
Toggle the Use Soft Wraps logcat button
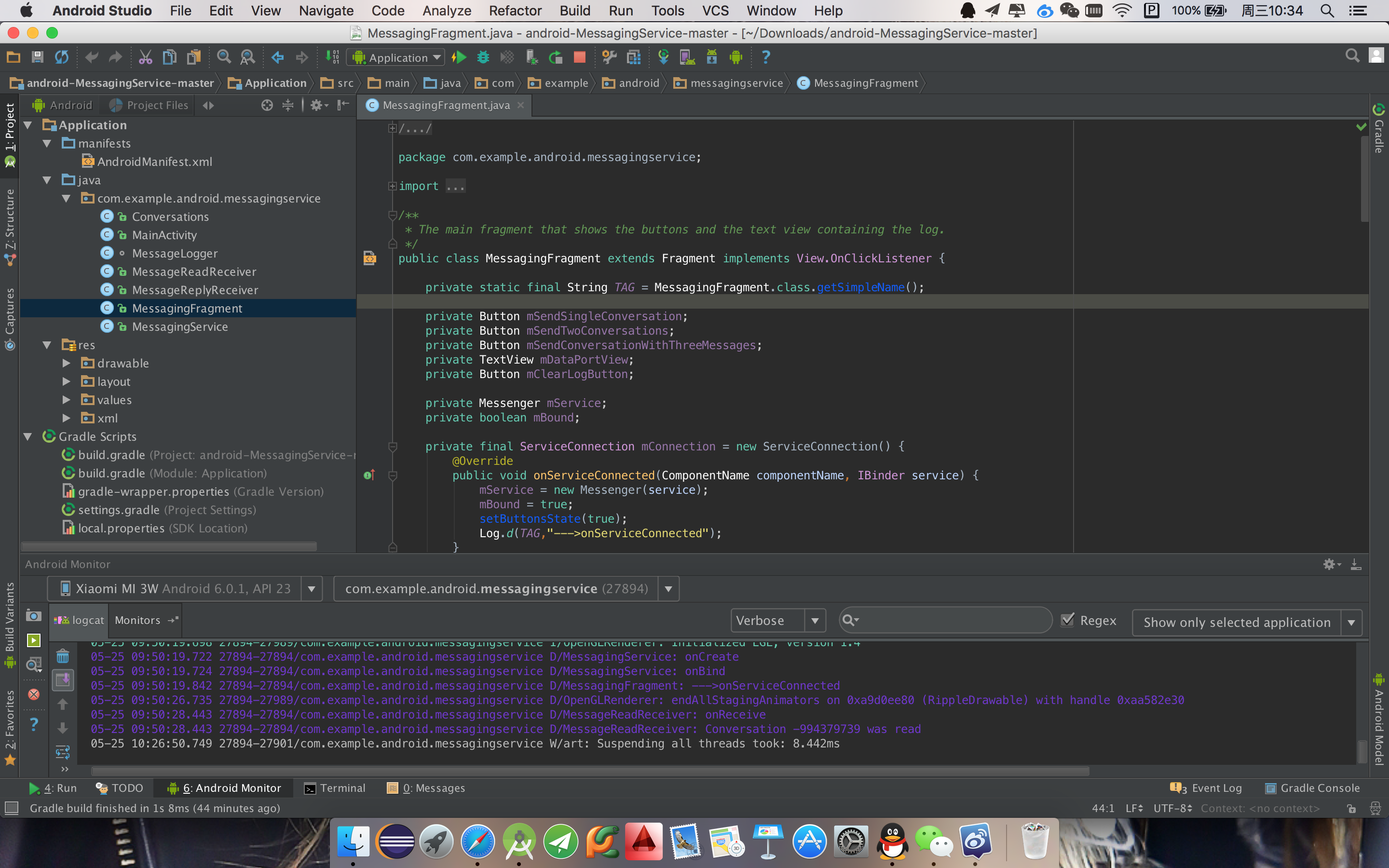pos(63,751)
